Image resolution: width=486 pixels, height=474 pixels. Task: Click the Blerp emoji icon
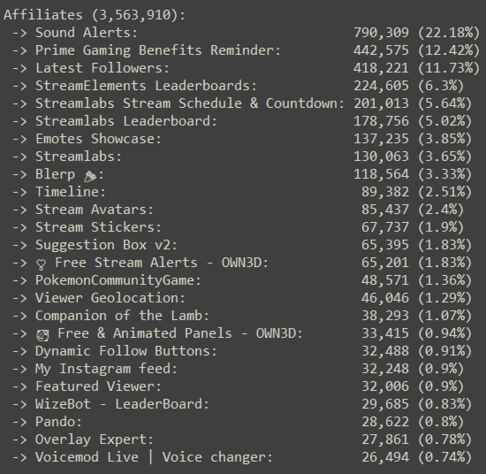(90, 176)
